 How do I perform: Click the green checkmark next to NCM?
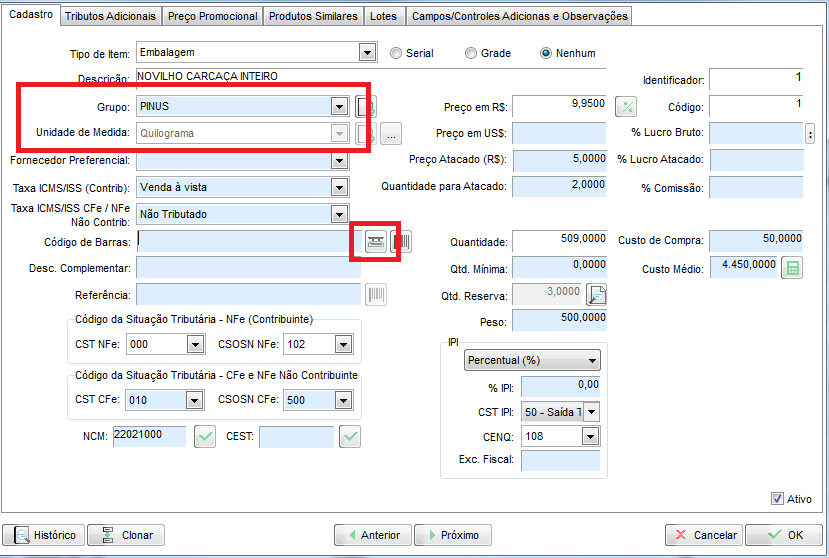(x=205, y=437)
